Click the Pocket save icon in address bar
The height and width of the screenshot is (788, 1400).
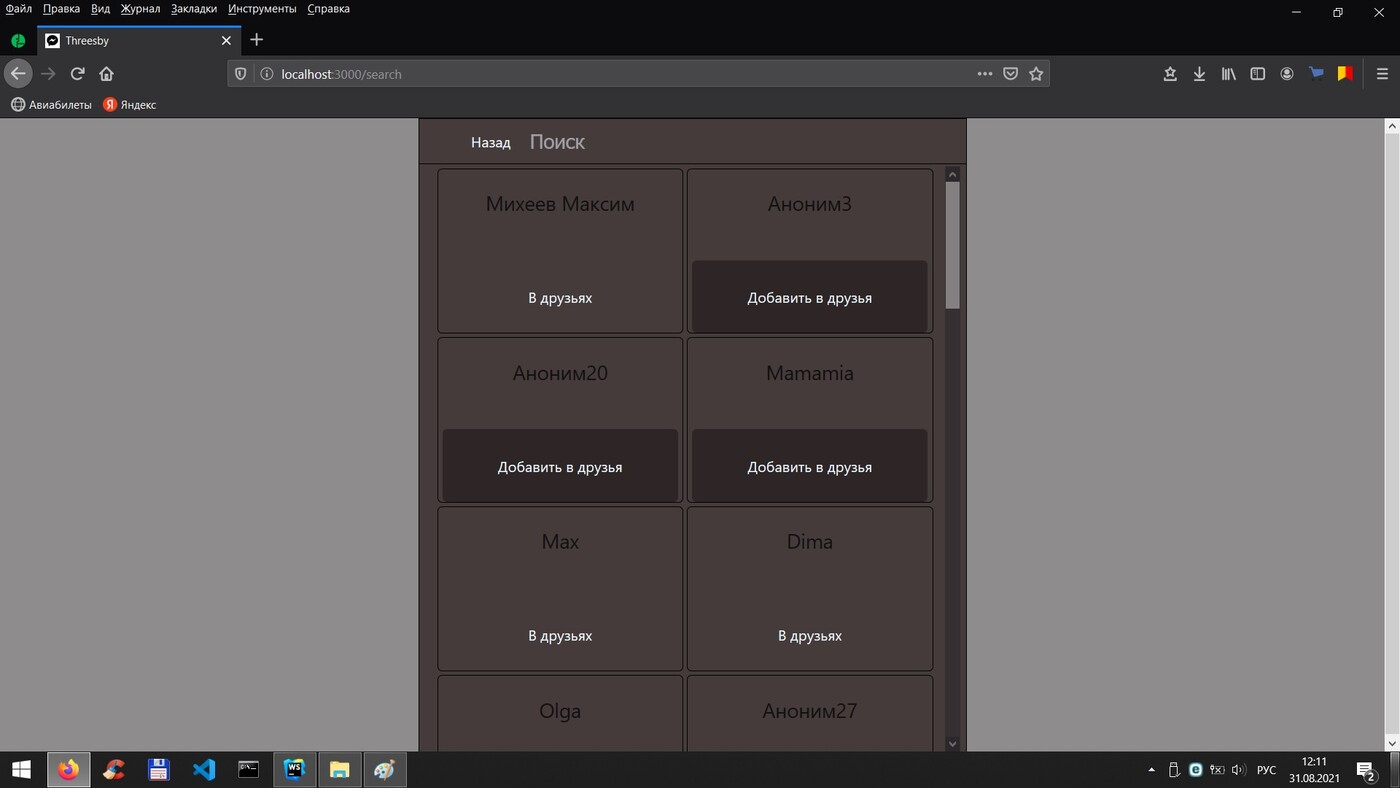click(1010, 74)
